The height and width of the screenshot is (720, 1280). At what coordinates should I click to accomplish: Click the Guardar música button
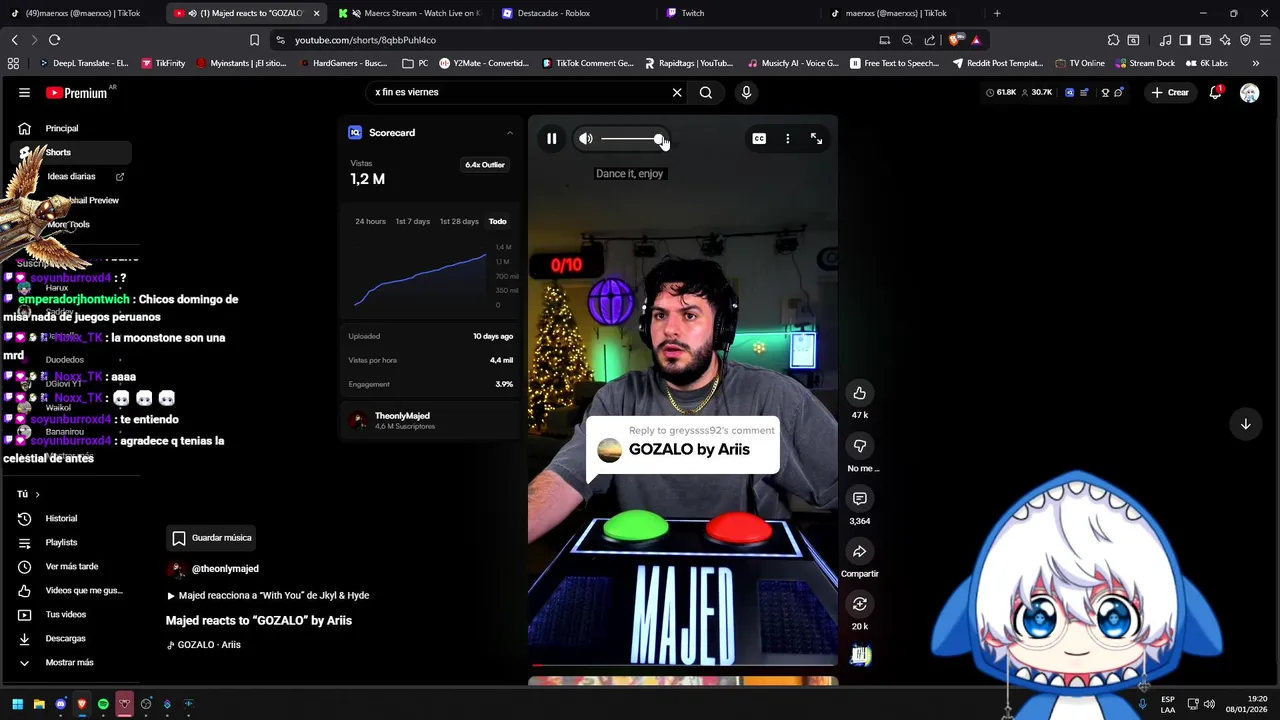coord(211,538)
